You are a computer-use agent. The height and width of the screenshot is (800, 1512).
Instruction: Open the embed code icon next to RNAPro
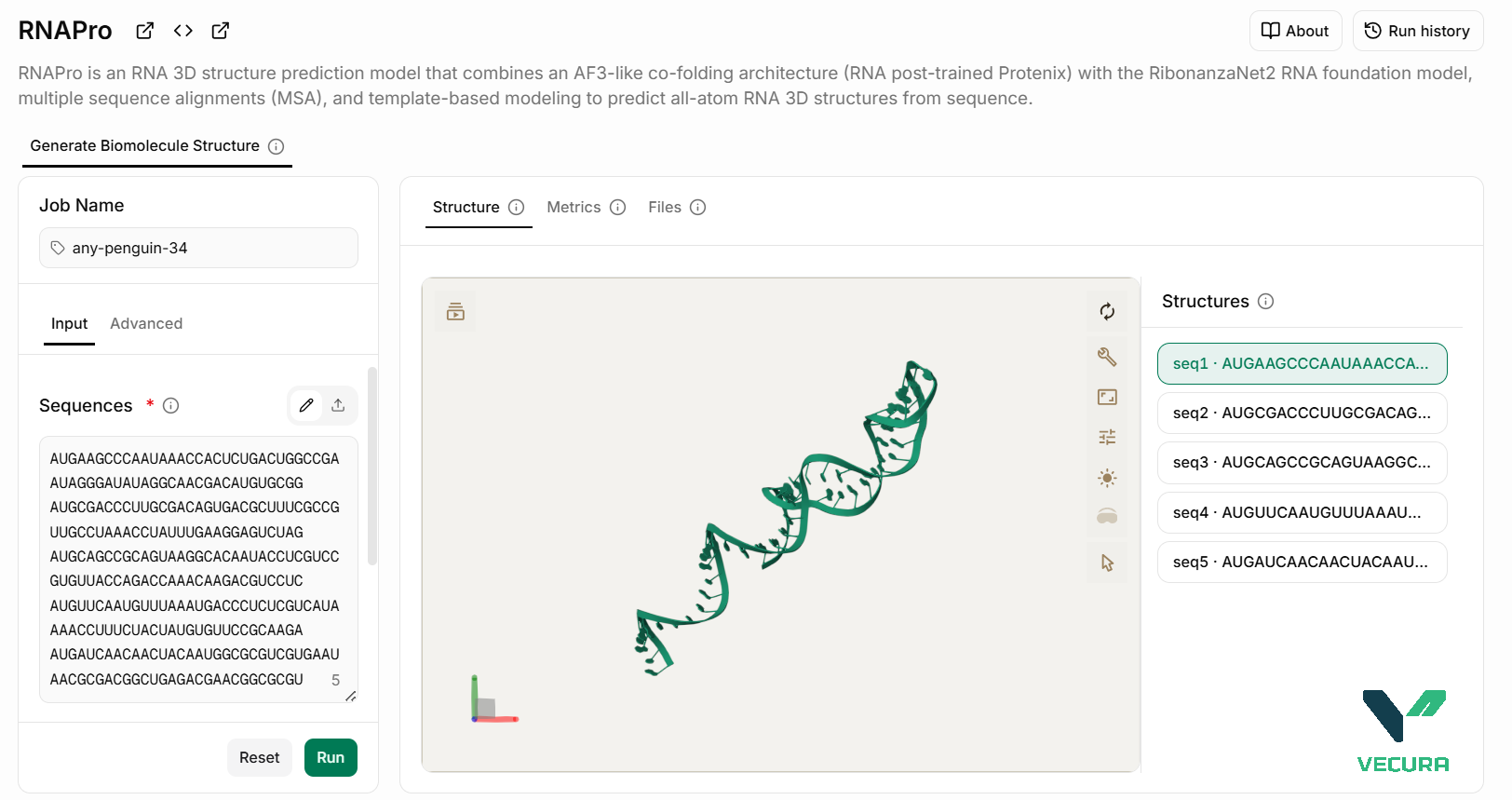[x=183, y=31]
